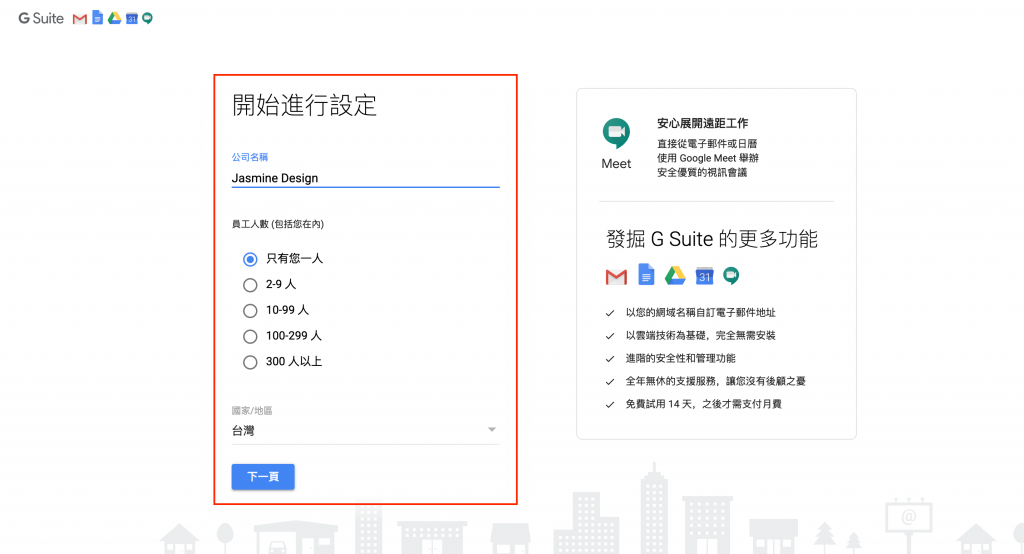
Task: Click the 發掘 G Suite 的更多功能 heading
Action: pyautogui.click(x=712, y=239)
